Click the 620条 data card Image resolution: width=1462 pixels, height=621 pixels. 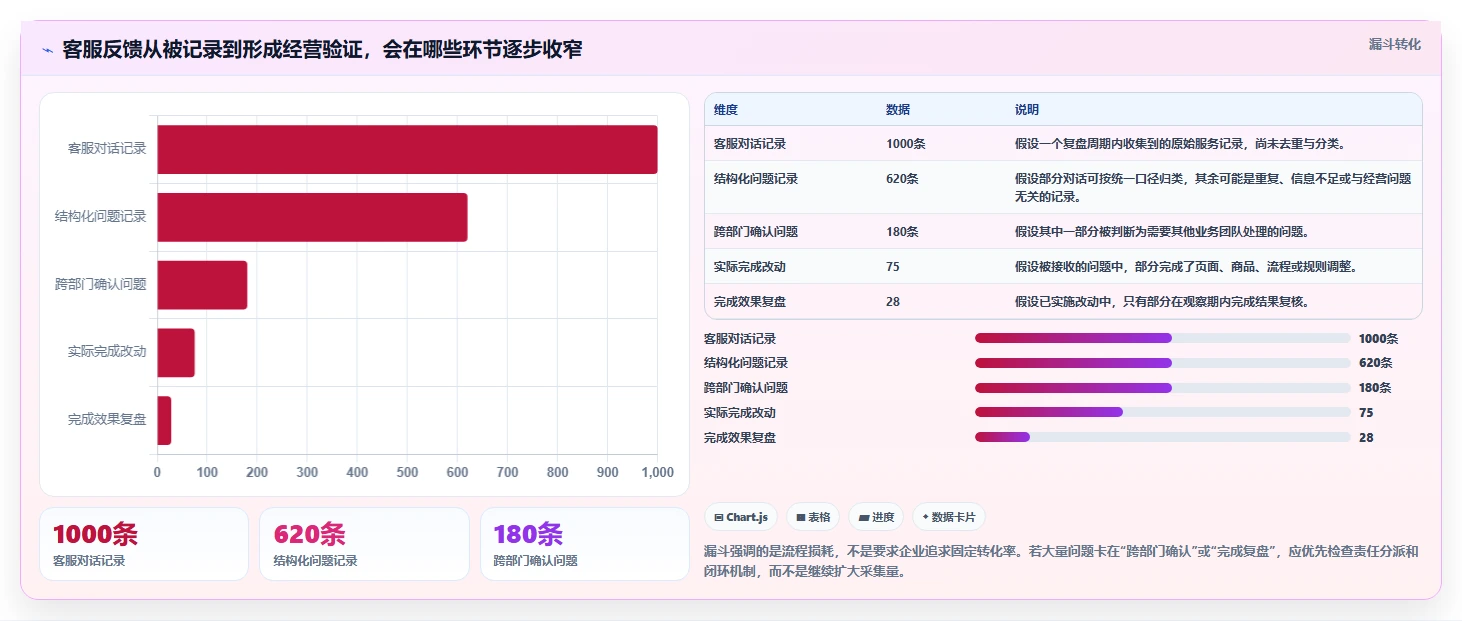(364, 544)
